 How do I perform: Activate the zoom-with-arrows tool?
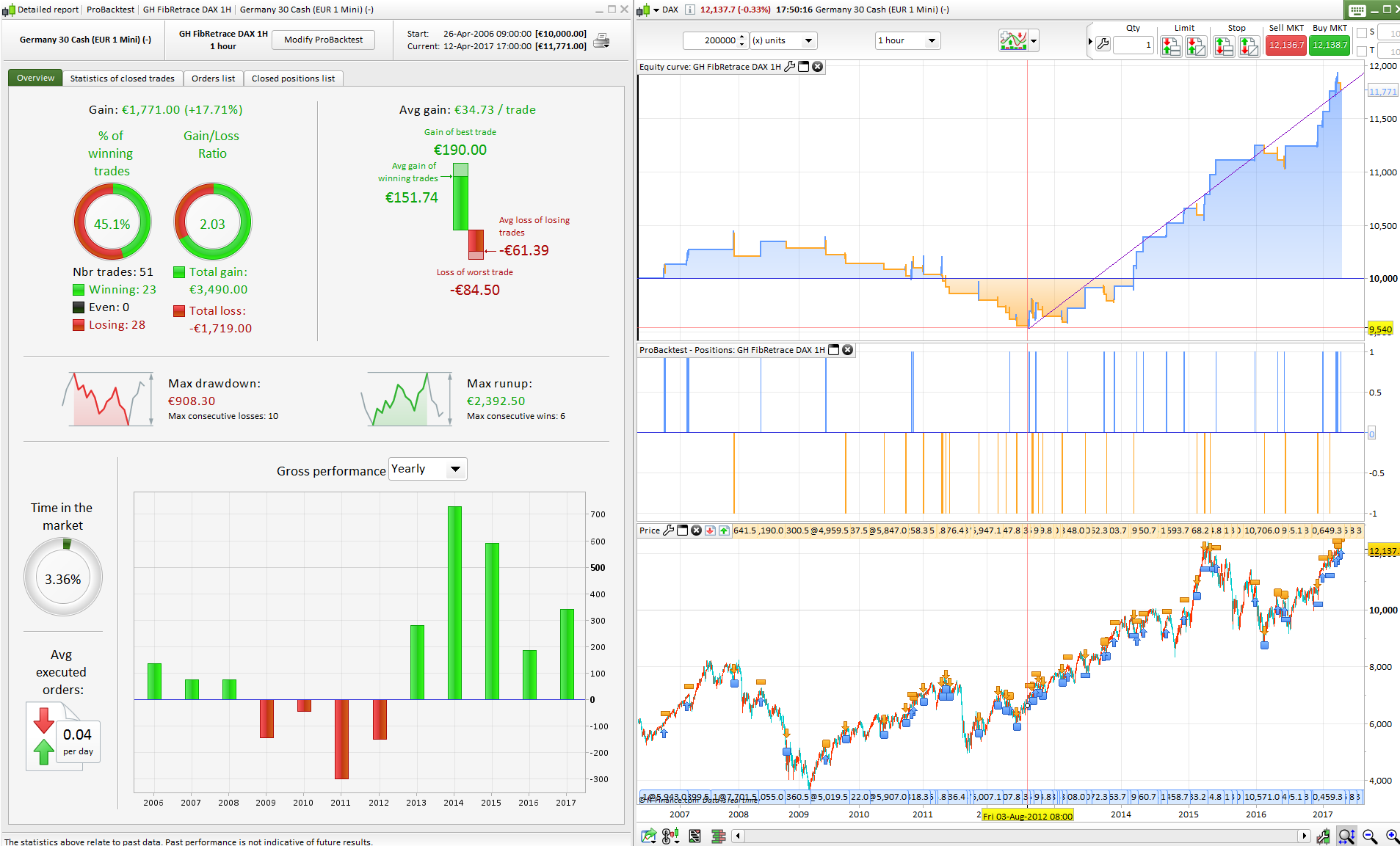point(1346,836)
